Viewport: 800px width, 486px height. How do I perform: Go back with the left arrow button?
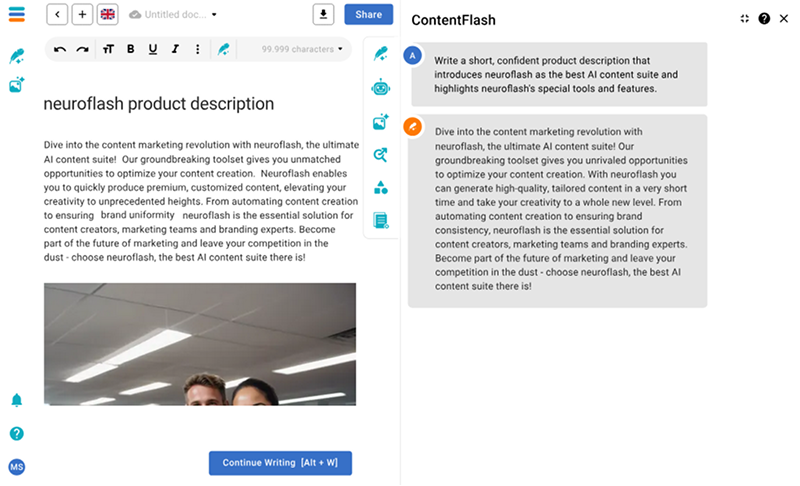pyautogui.click(x=57, y=14)
